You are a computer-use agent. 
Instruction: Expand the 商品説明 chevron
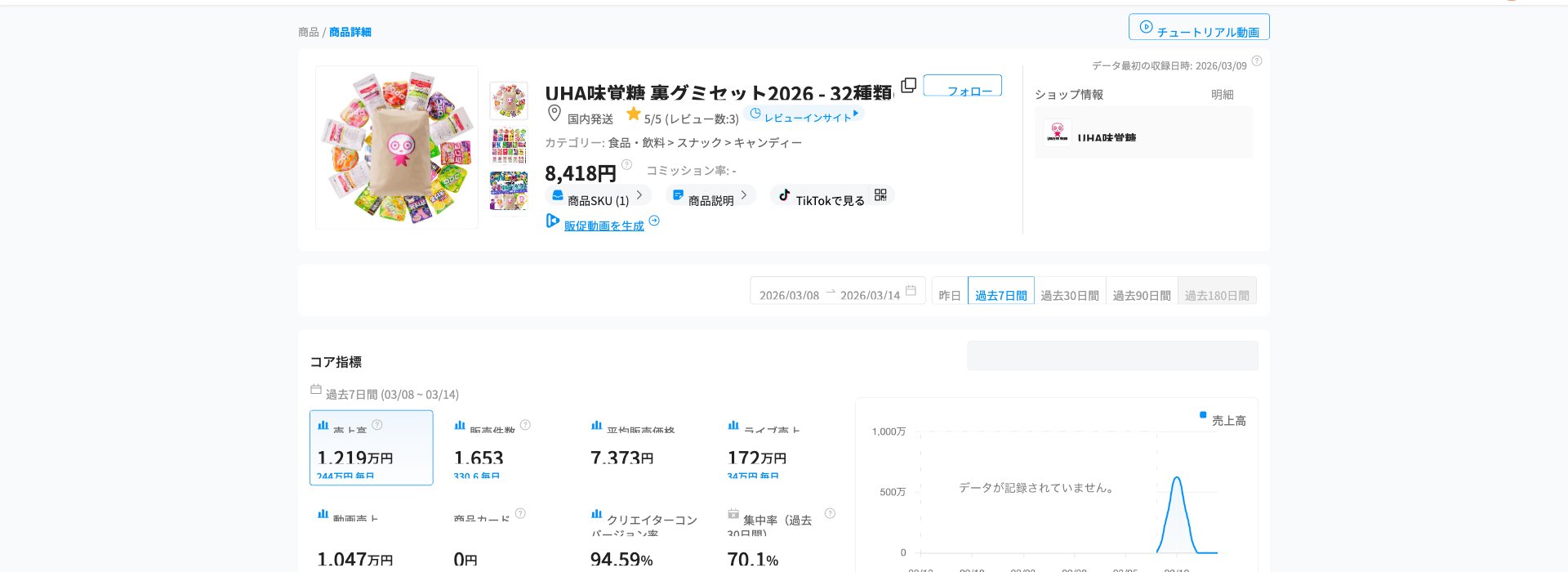pos(744,195)
